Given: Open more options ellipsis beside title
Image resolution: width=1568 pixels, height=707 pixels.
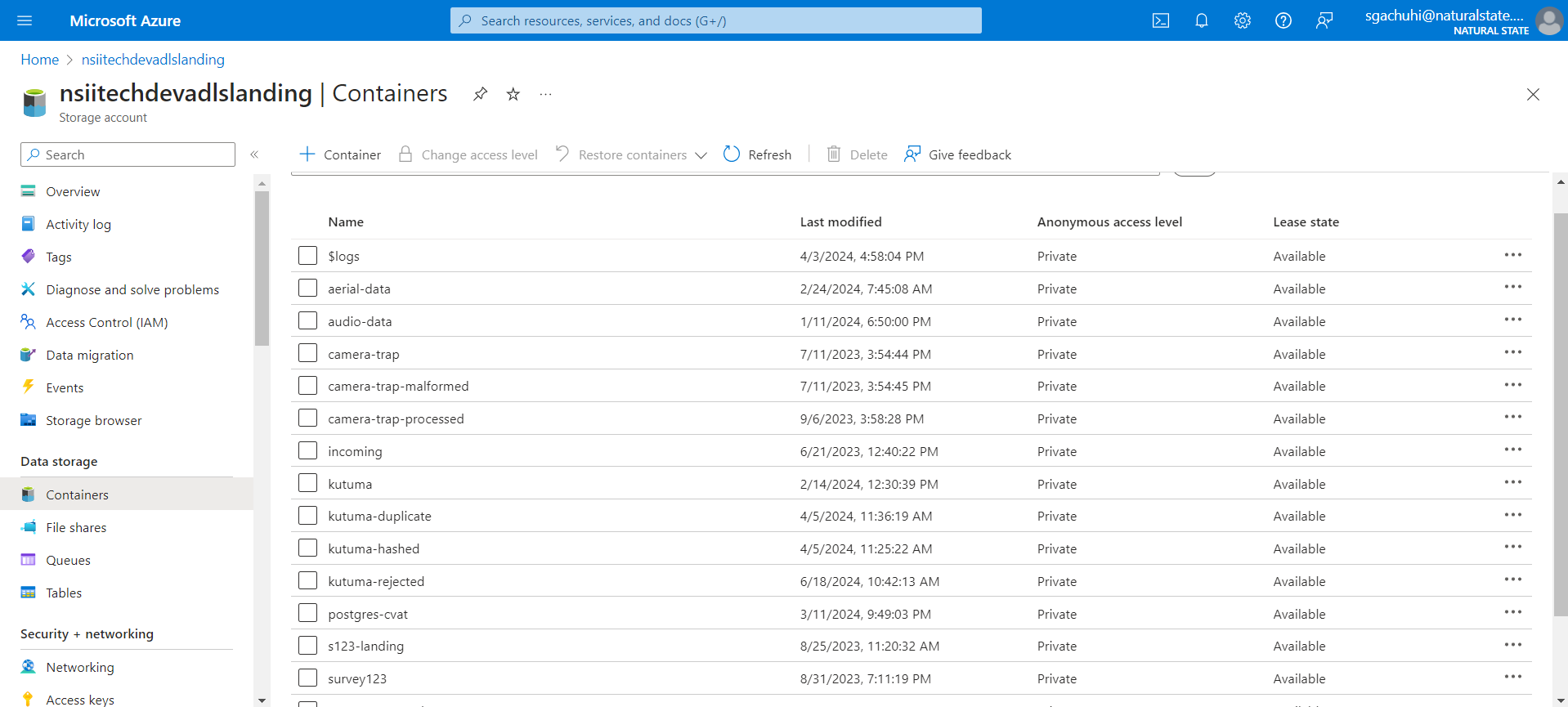Looking at the screenshot, I should pyautogui.click(x=545, y=94).
